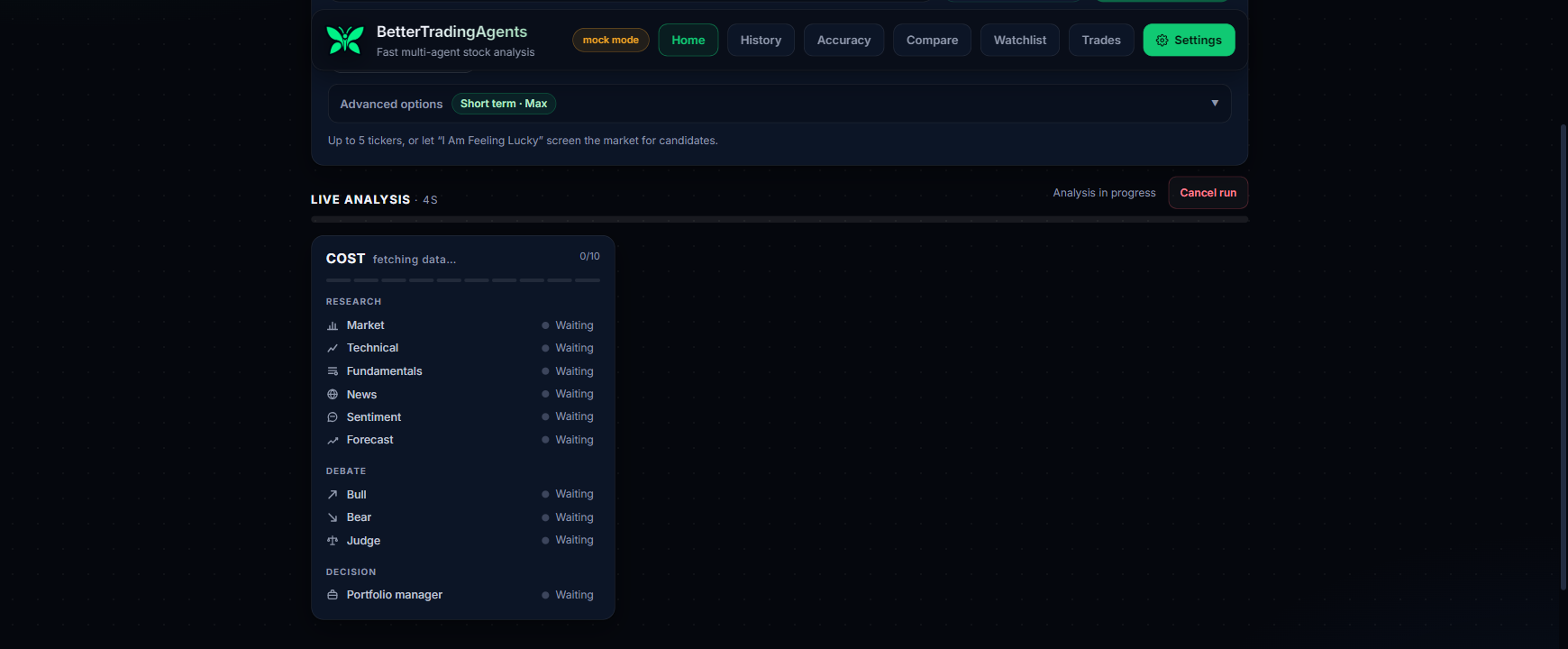Click the Market agent row label
This screenshot has width=1568, height=649.
pos(366,325)
